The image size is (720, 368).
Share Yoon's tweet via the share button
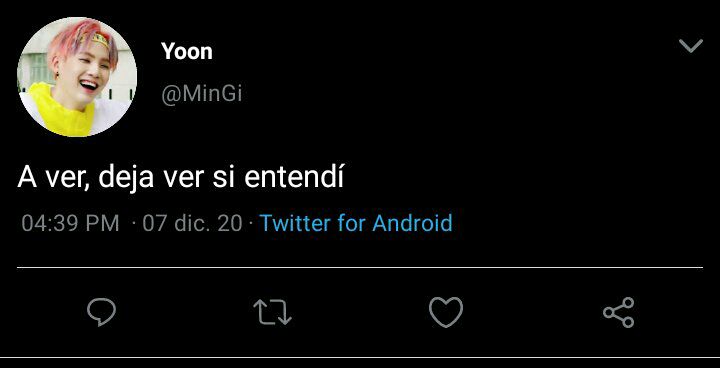point(619,312)
